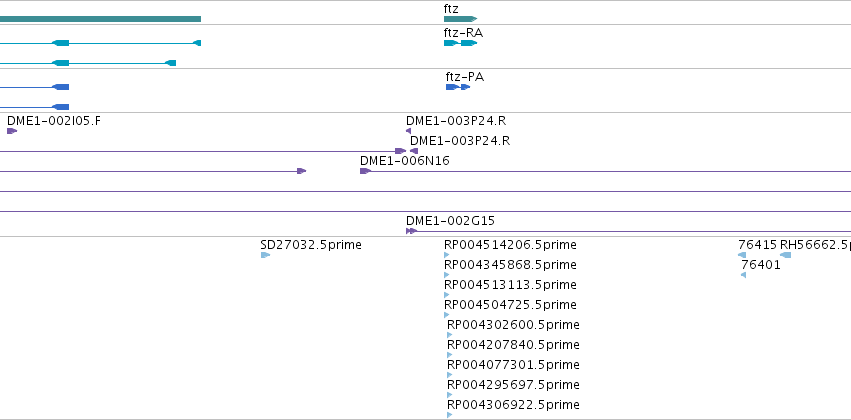Select the RP004514206.5prime arrow marker
Image resolution: width=851 pixels, height=420 pixels.
pos(447,255)
